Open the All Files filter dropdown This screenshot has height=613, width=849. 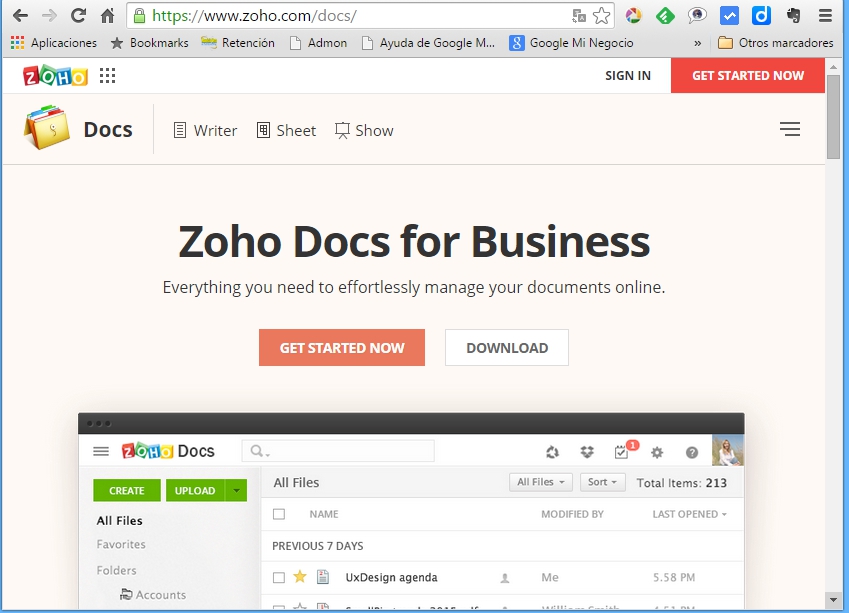point(540,482)
